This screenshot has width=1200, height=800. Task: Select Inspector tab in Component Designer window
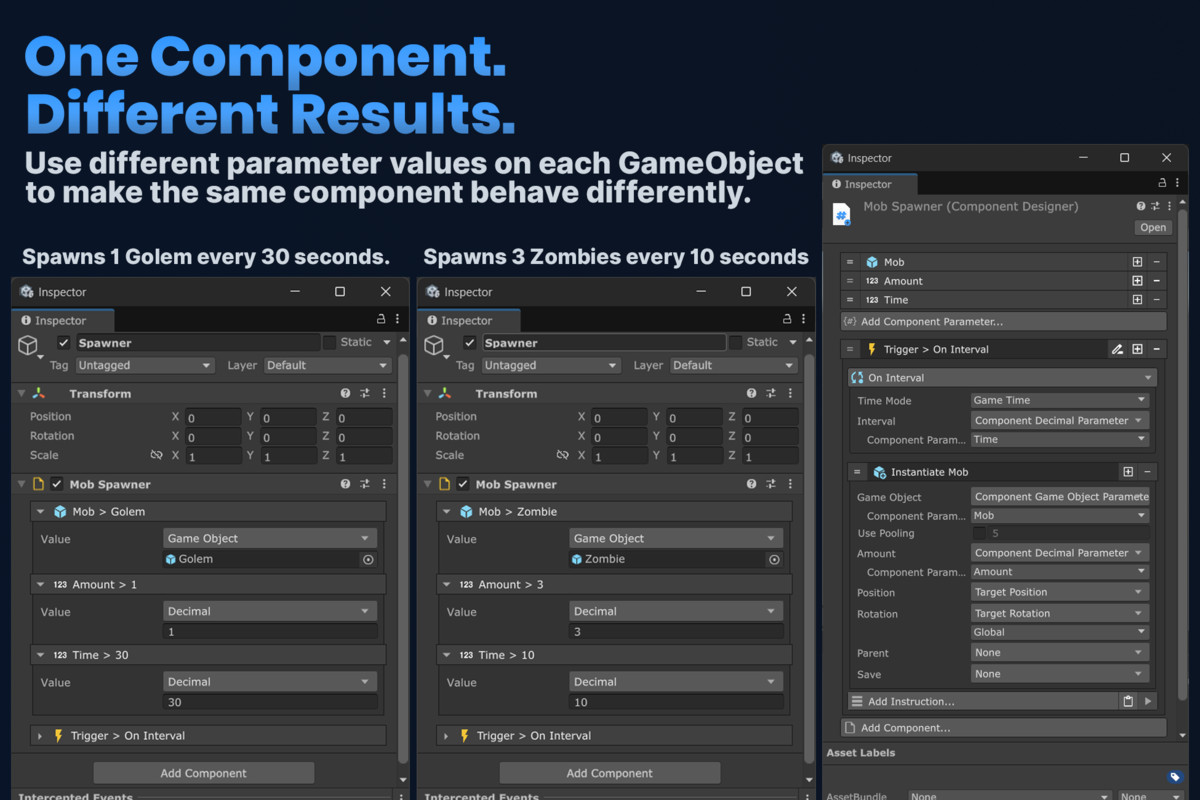870,184
